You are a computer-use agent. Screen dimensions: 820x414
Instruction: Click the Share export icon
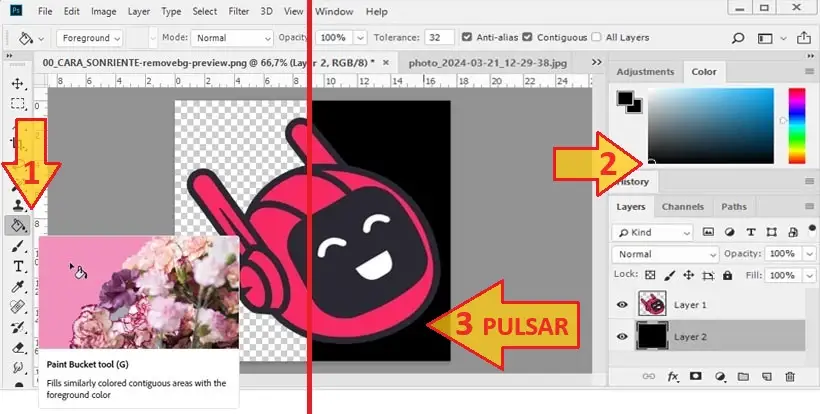pos(803,38)
